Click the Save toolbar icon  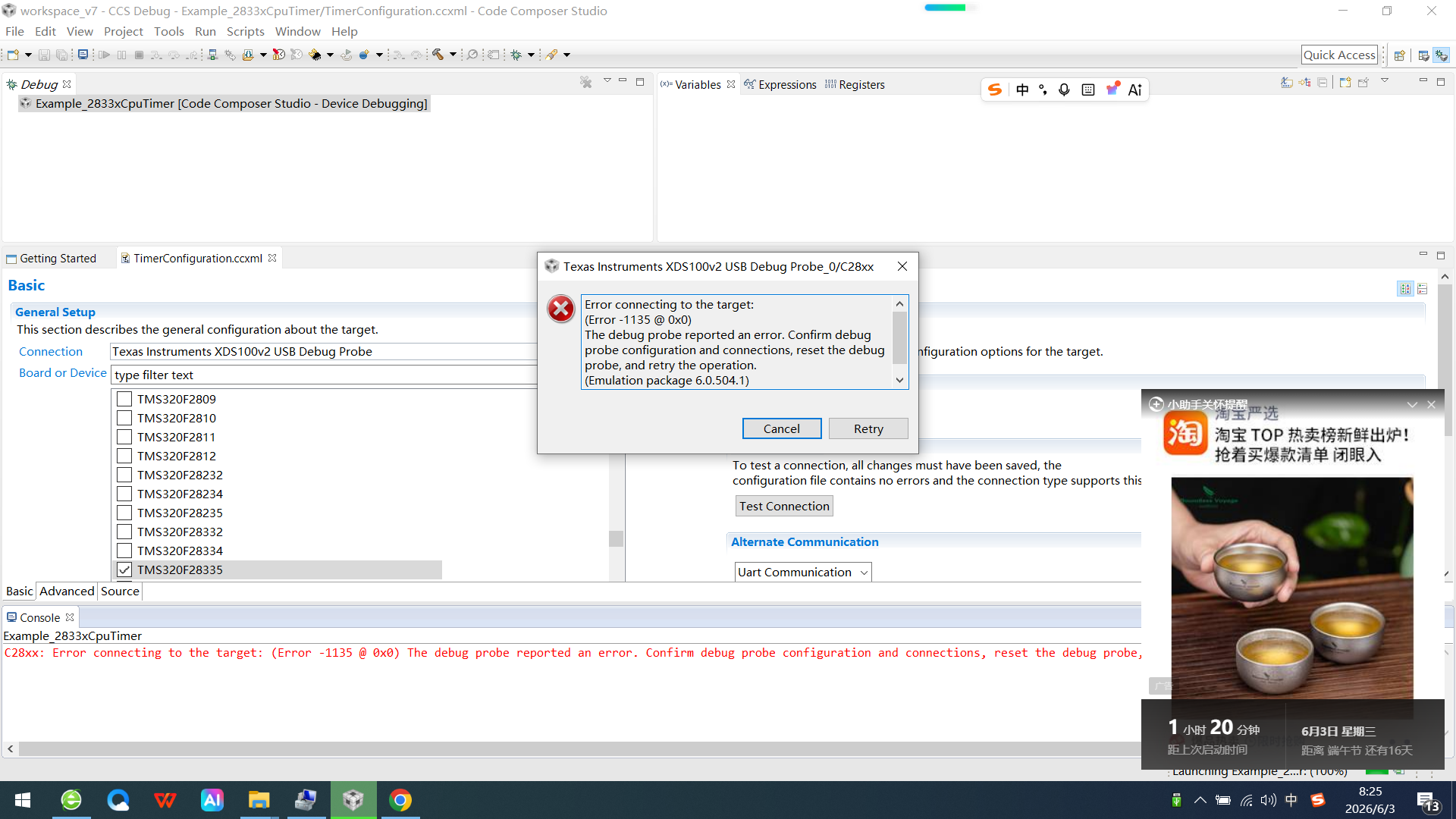(x=44, y=55)
